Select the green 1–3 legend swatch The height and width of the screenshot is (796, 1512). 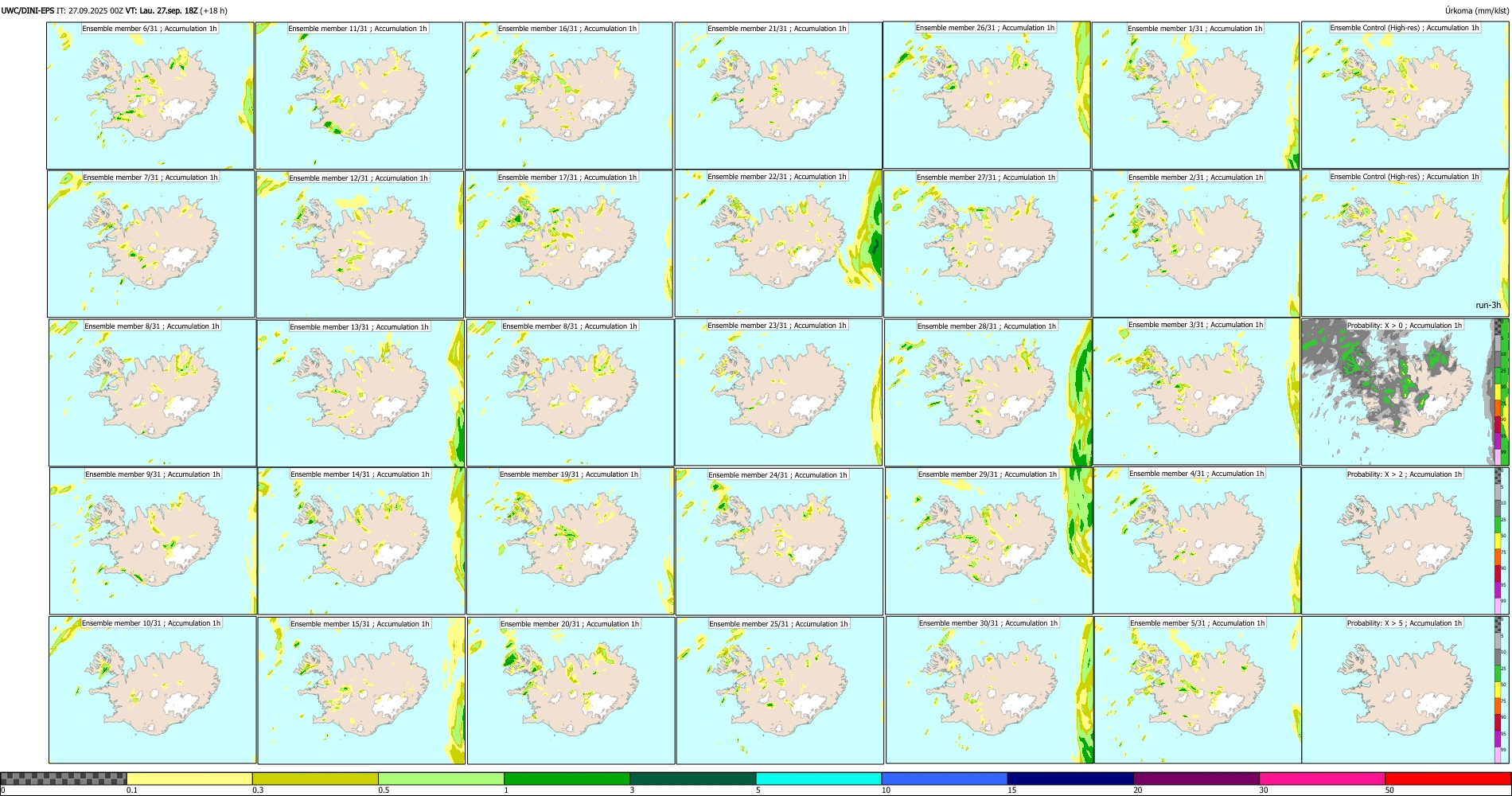point(567,778)
